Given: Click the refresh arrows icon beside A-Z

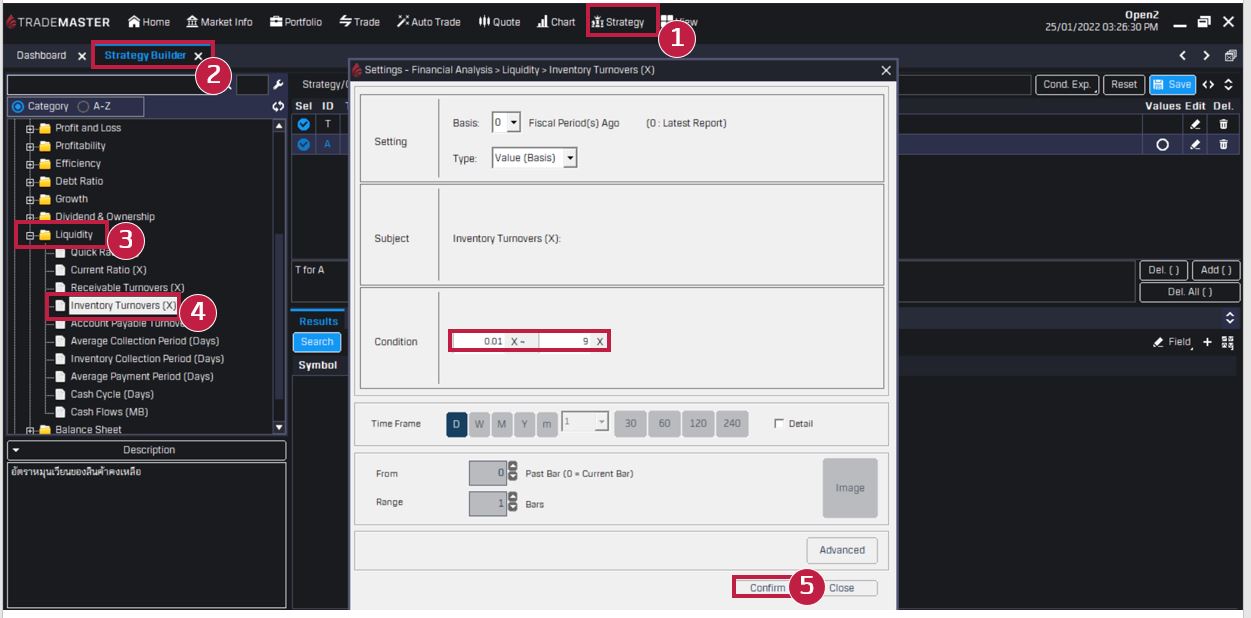Looking at the screenshot, I should (x=278, y=106).
